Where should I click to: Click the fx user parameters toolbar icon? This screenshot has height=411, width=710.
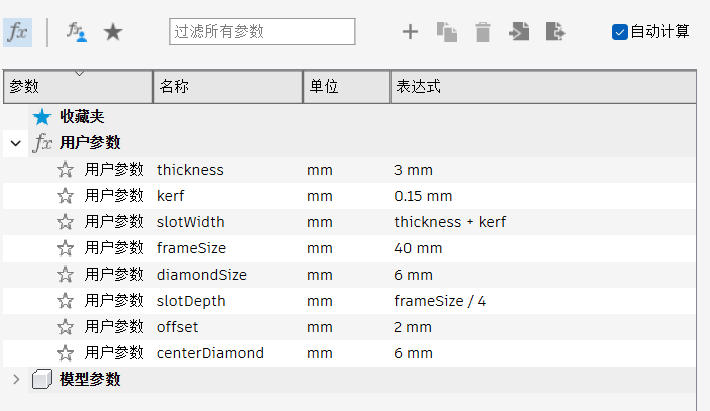click(x=18, y=31)
